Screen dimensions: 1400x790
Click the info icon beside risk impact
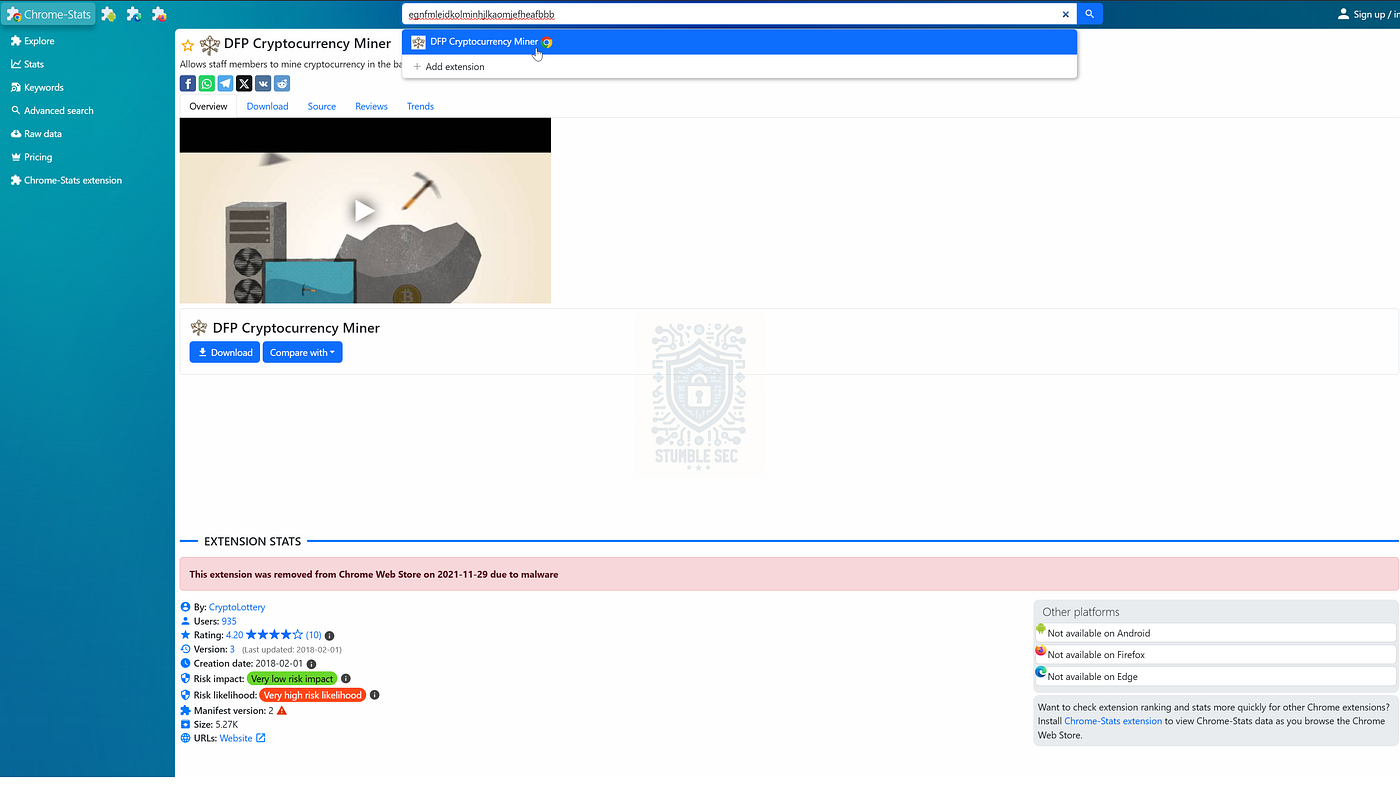click(x=346, y=678)
